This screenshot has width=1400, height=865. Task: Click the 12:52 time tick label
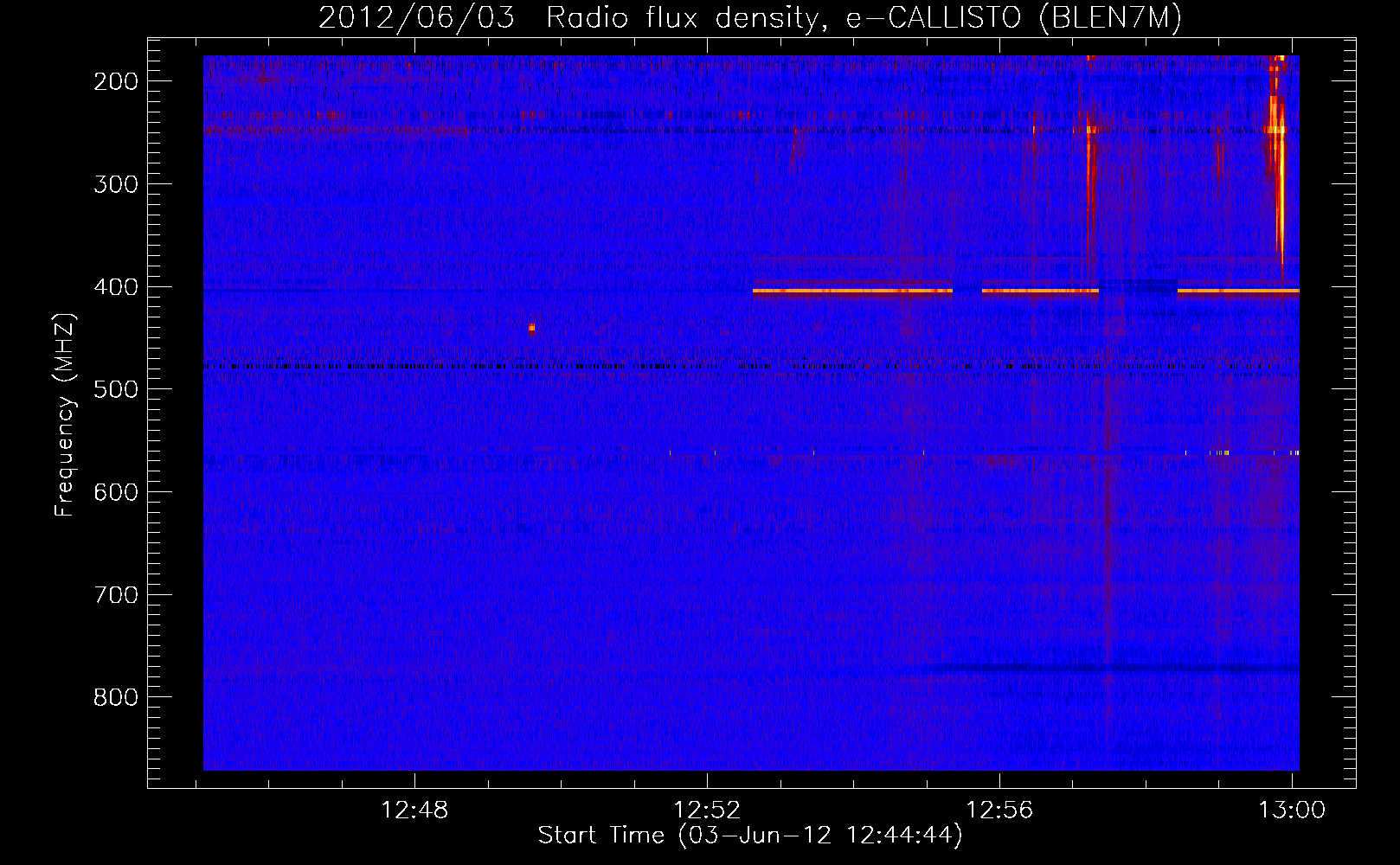[x=708, y=810]
